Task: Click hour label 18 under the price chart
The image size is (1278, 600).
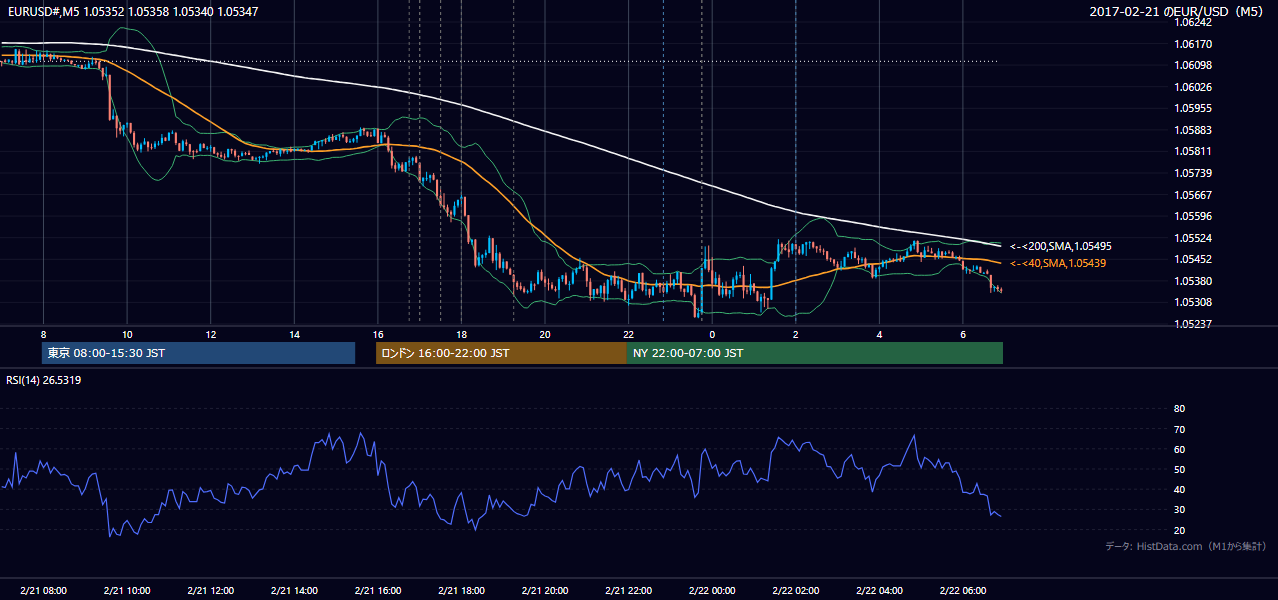Action: pos(461,334)
